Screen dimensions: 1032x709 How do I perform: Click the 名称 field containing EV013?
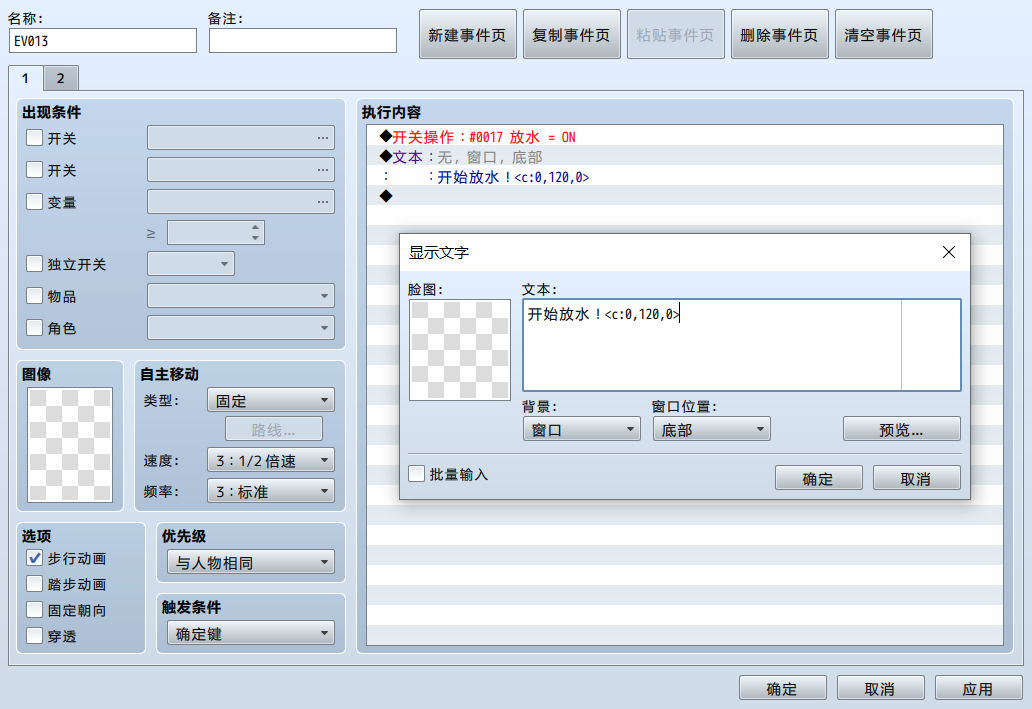coord(103,41)
